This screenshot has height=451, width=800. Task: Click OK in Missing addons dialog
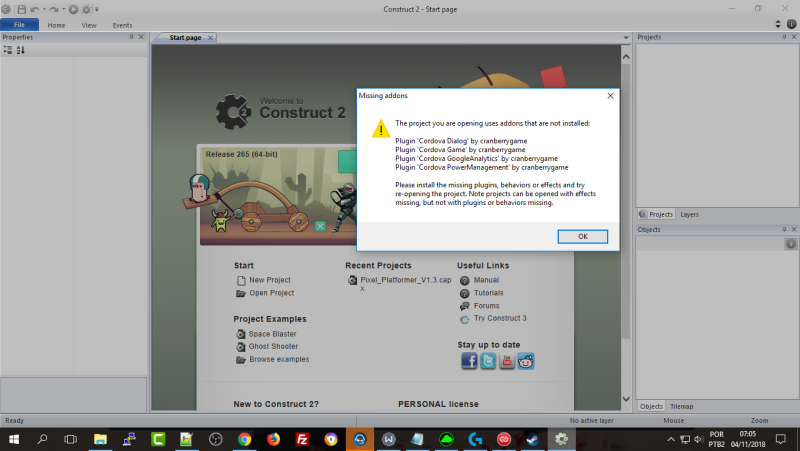pos(582,236)
